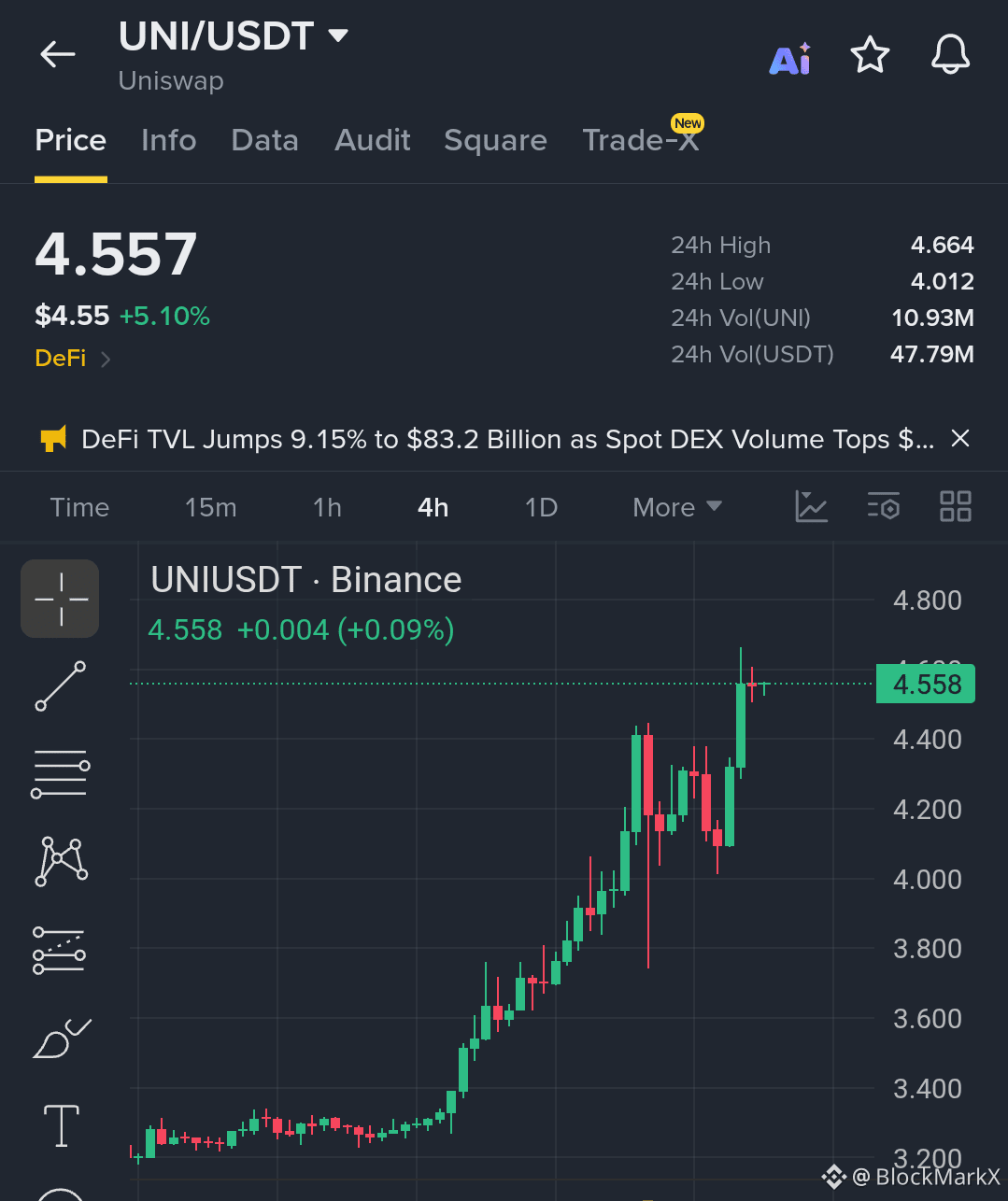The height and width of the screenshot is (1201, 1008).
Task: Click the UNIUSDT · Binance chart title
Action: point(306,580)
